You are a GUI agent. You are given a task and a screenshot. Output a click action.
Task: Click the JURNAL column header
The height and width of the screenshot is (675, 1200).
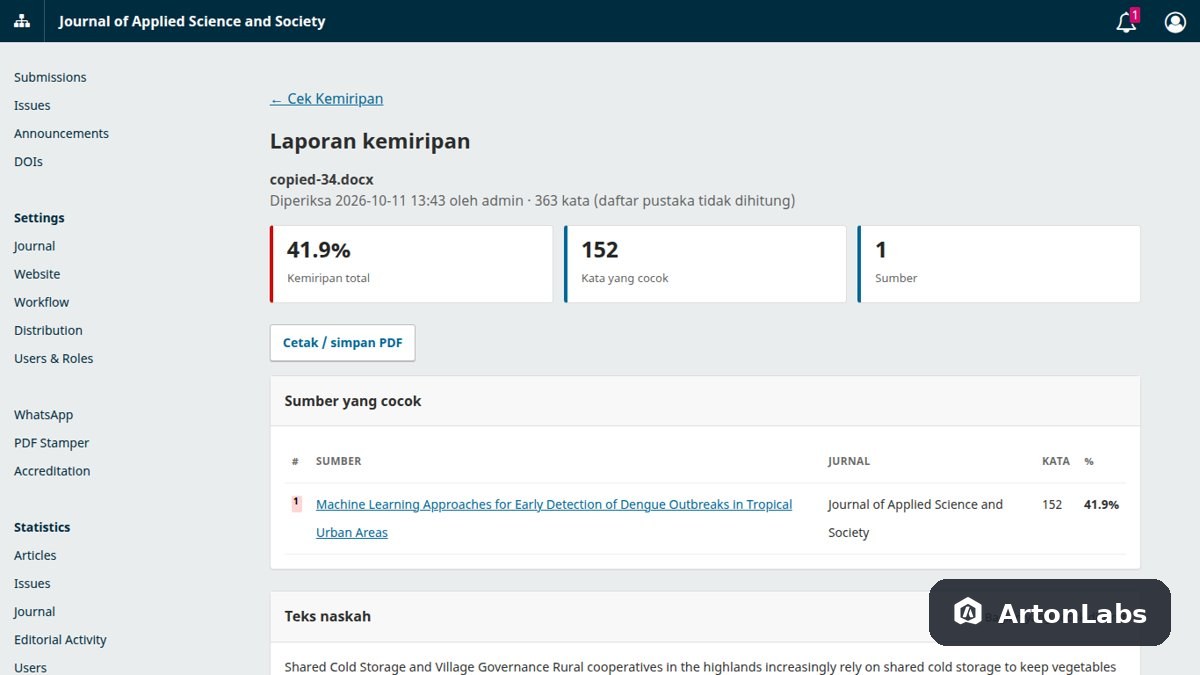[x=849, y=461]
